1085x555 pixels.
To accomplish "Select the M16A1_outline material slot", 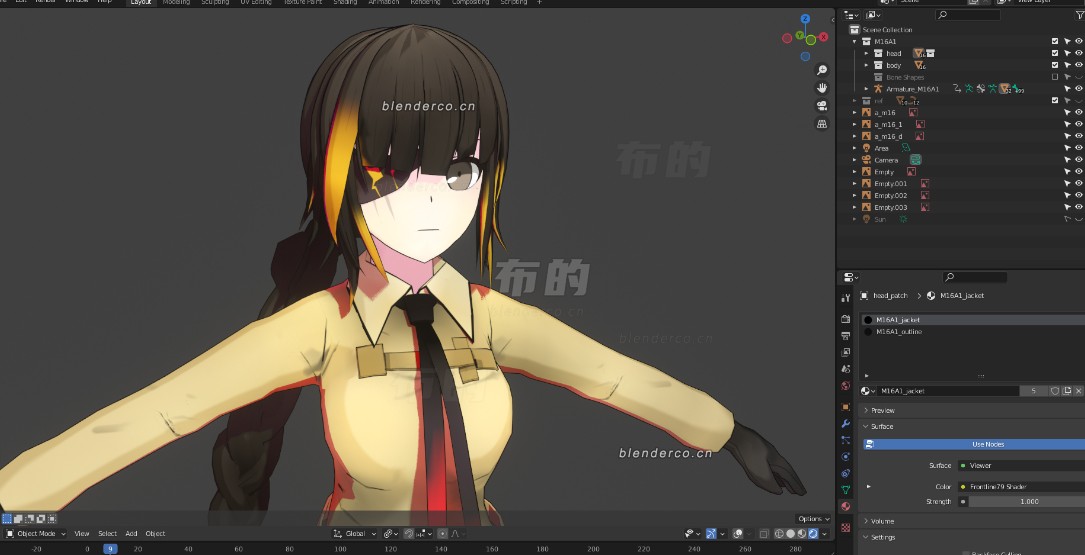I will 973,331.
